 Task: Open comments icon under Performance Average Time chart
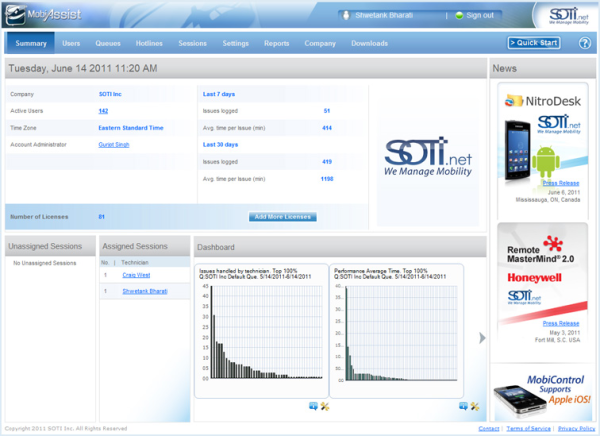point(463,406)
